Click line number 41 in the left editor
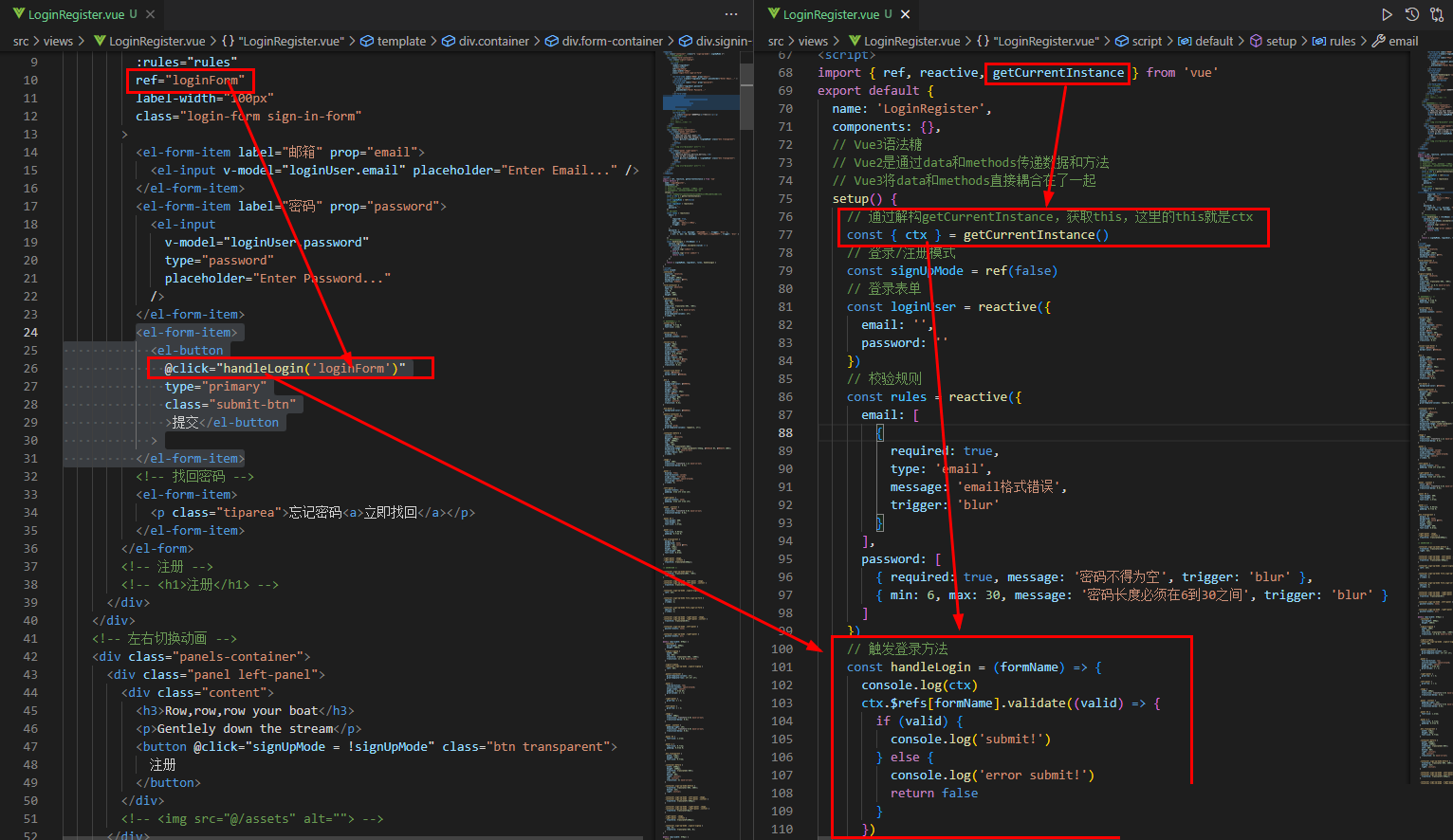The height and width of the screenshot is (840, 1453). pos(30,638)
